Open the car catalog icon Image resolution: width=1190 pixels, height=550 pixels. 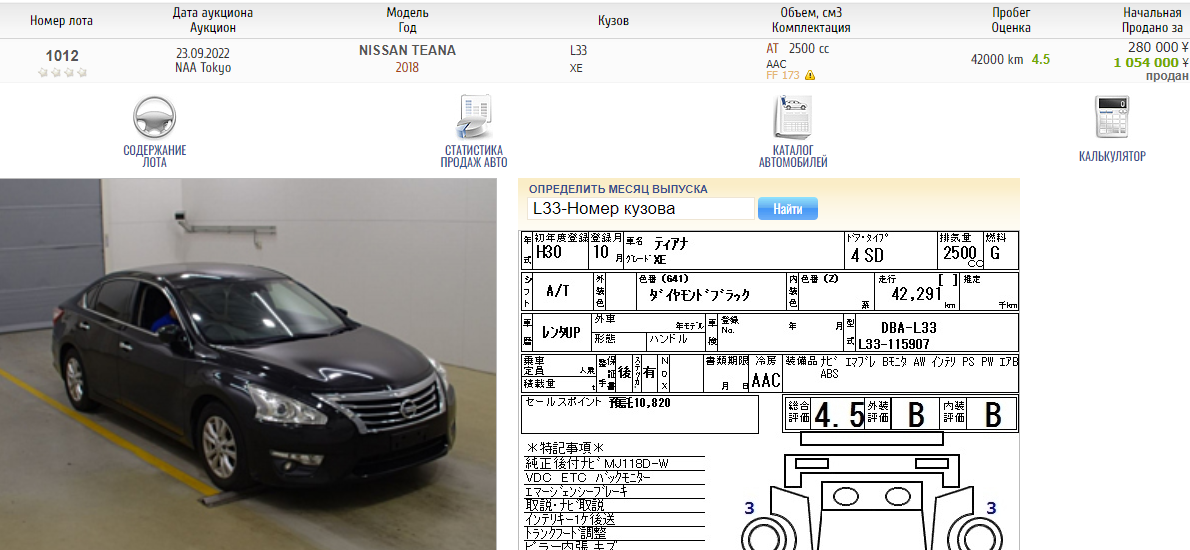tap(793, 117)
